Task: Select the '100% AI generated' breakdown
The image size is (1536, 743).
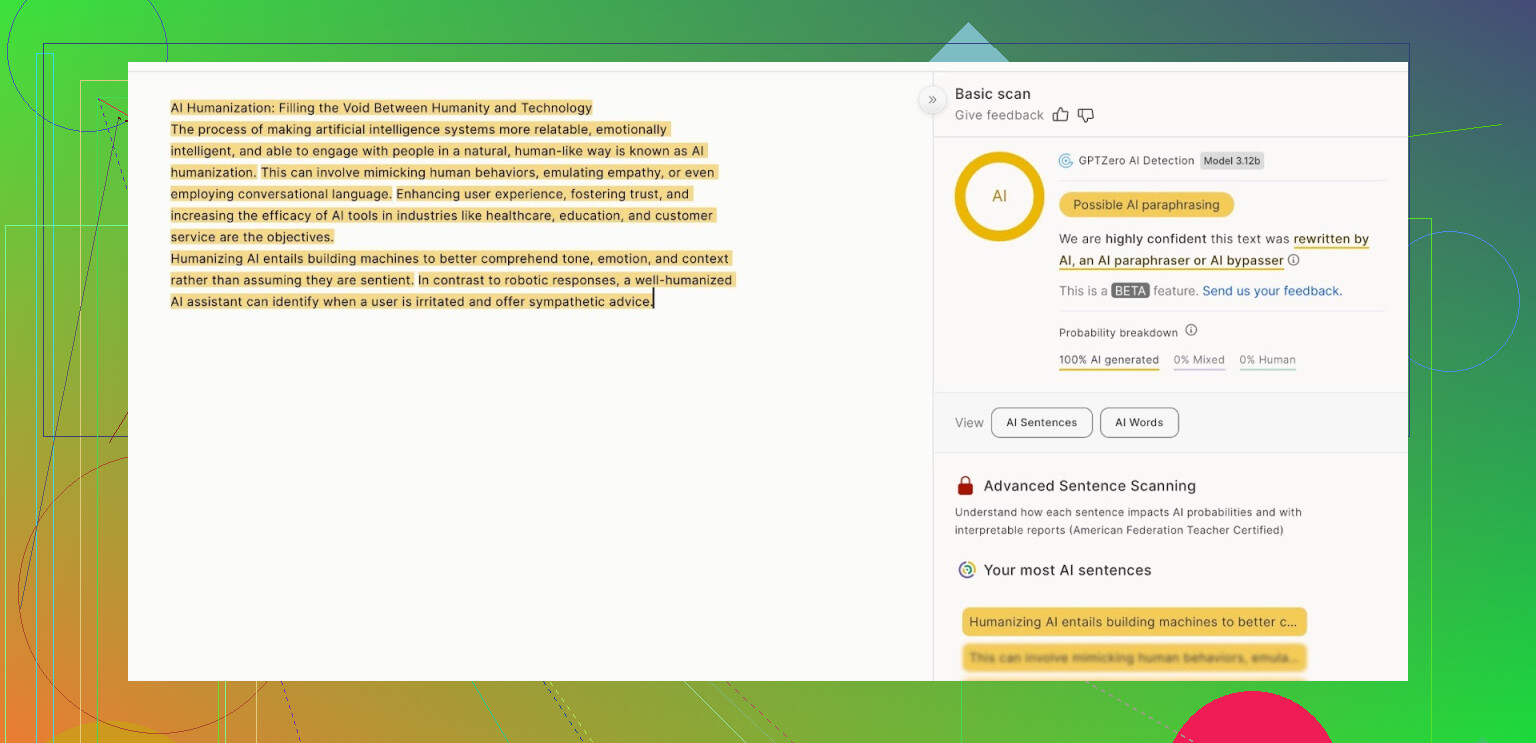Action: pyautogui.click(x=1108, y=360)
